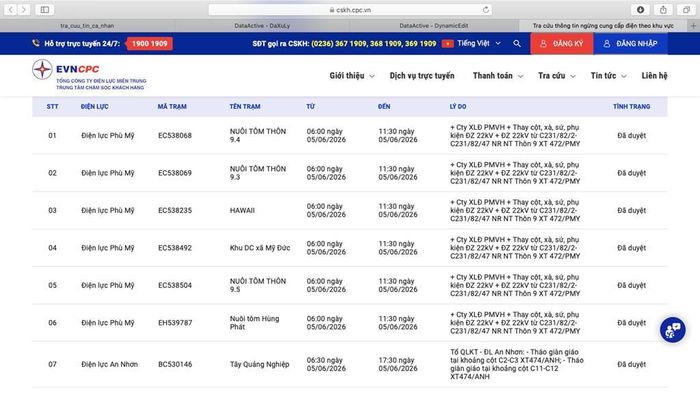
Task: Expand the Tra cứu menu
Action: [x=557, y=76]
